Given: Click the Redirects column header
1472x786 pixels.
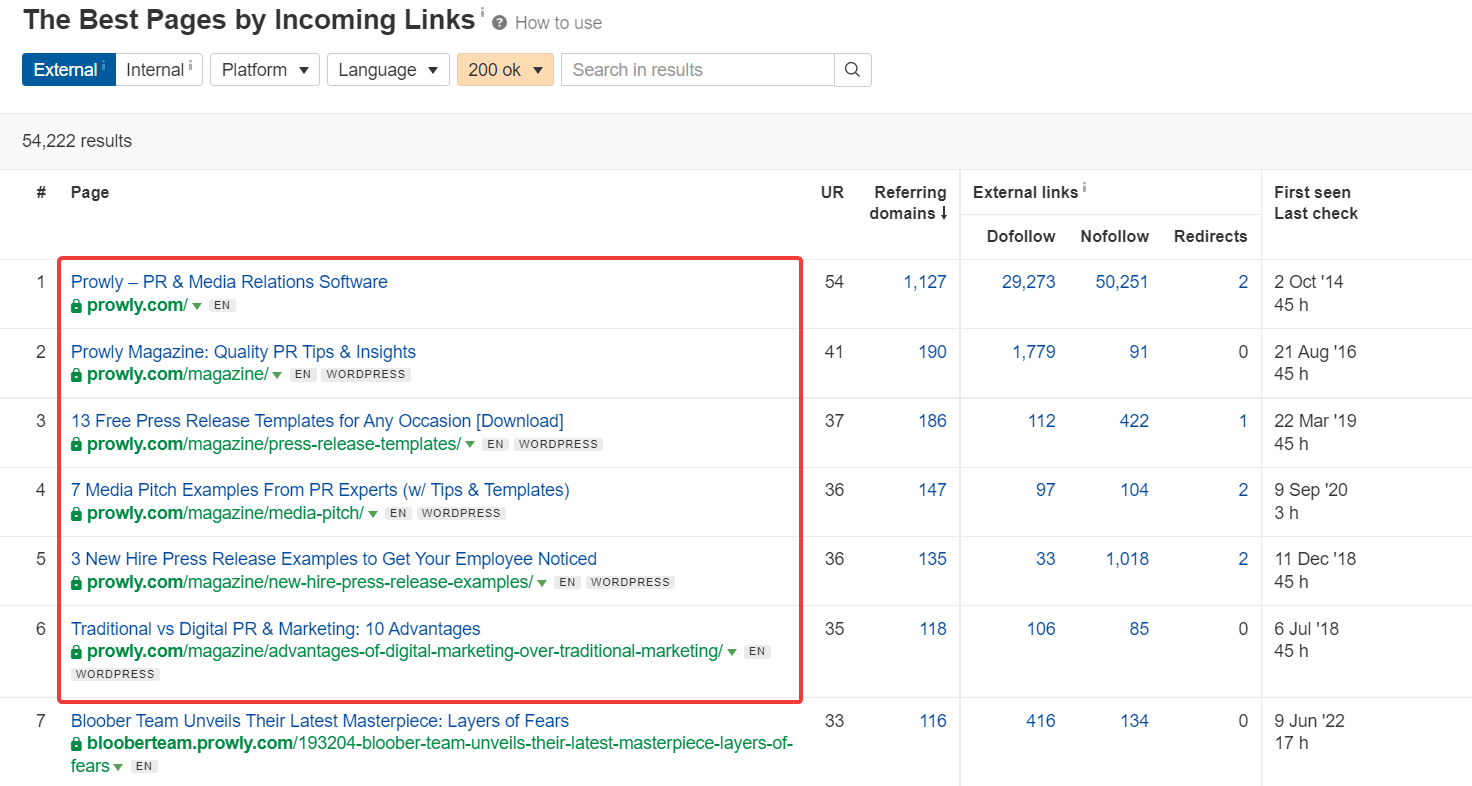Looking at the screenshot, I should tap(1211, 236).
